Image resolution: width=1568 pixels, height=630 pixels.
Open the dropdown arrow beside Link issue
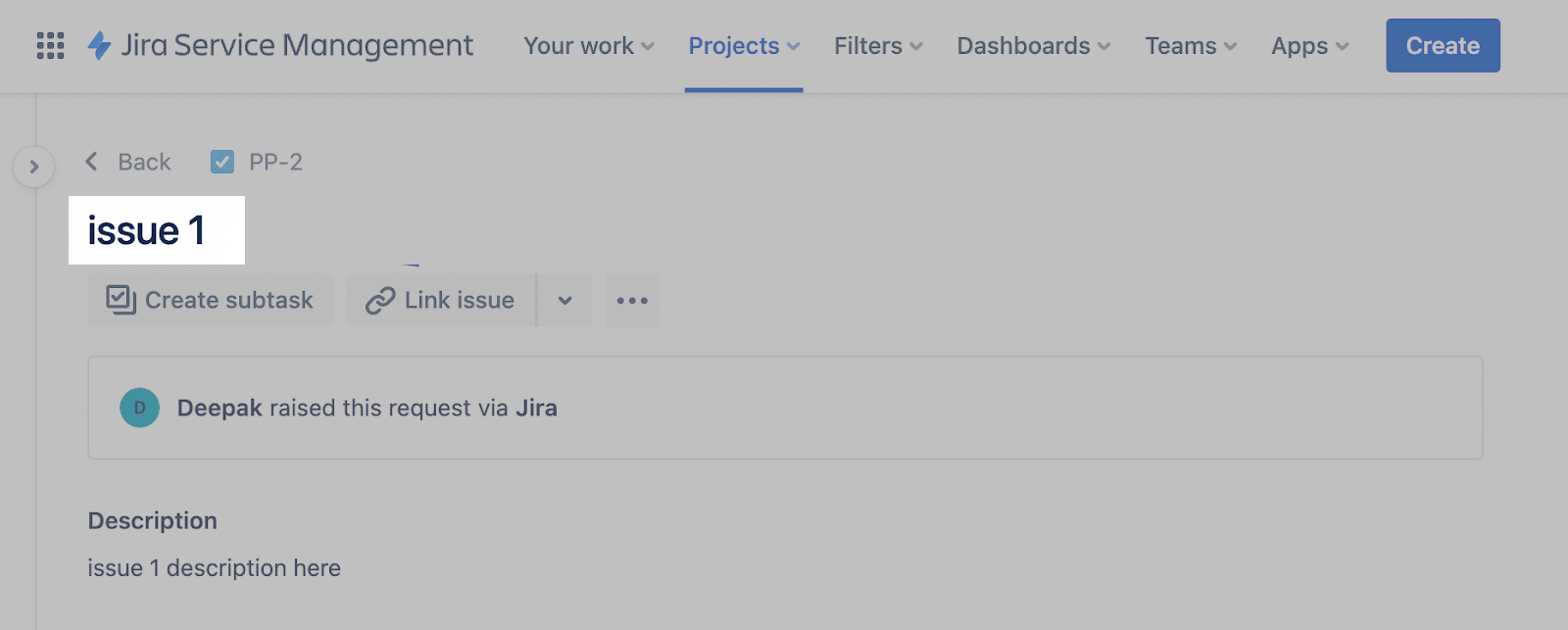tap(564, 300)
